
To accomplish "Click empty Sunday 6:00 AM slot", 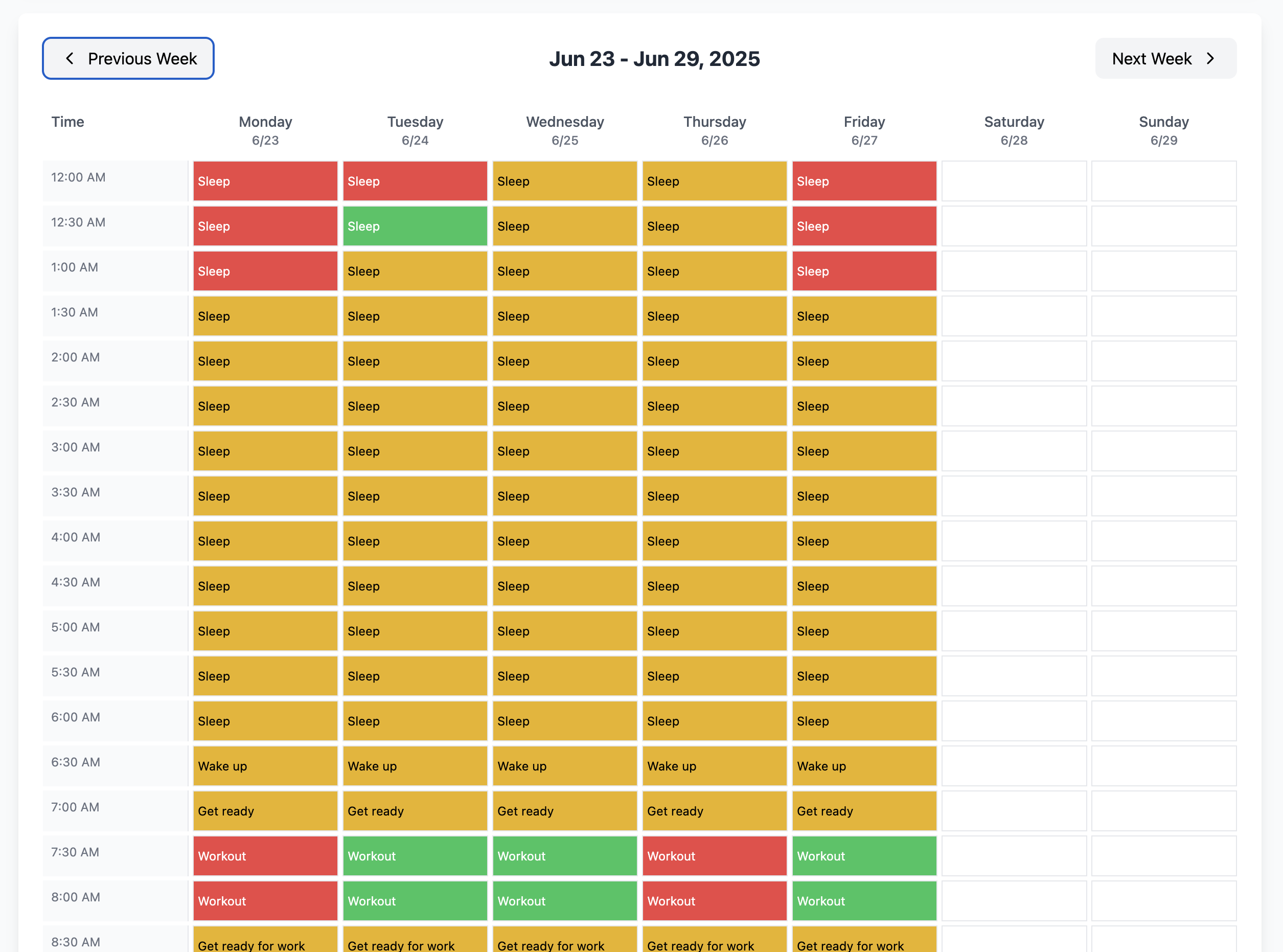I will click(x=1163, y=721).
